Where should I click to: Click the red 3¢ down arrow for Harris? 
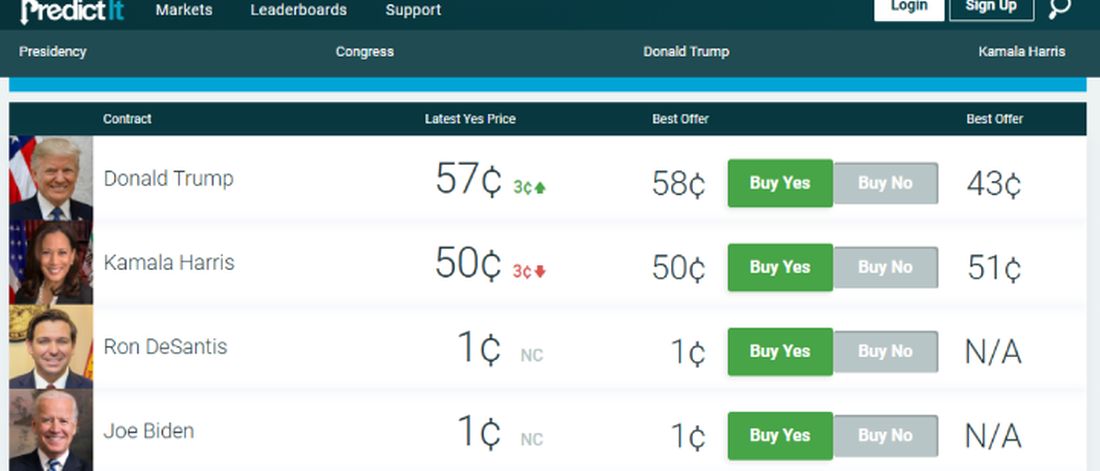click(530, 272)
